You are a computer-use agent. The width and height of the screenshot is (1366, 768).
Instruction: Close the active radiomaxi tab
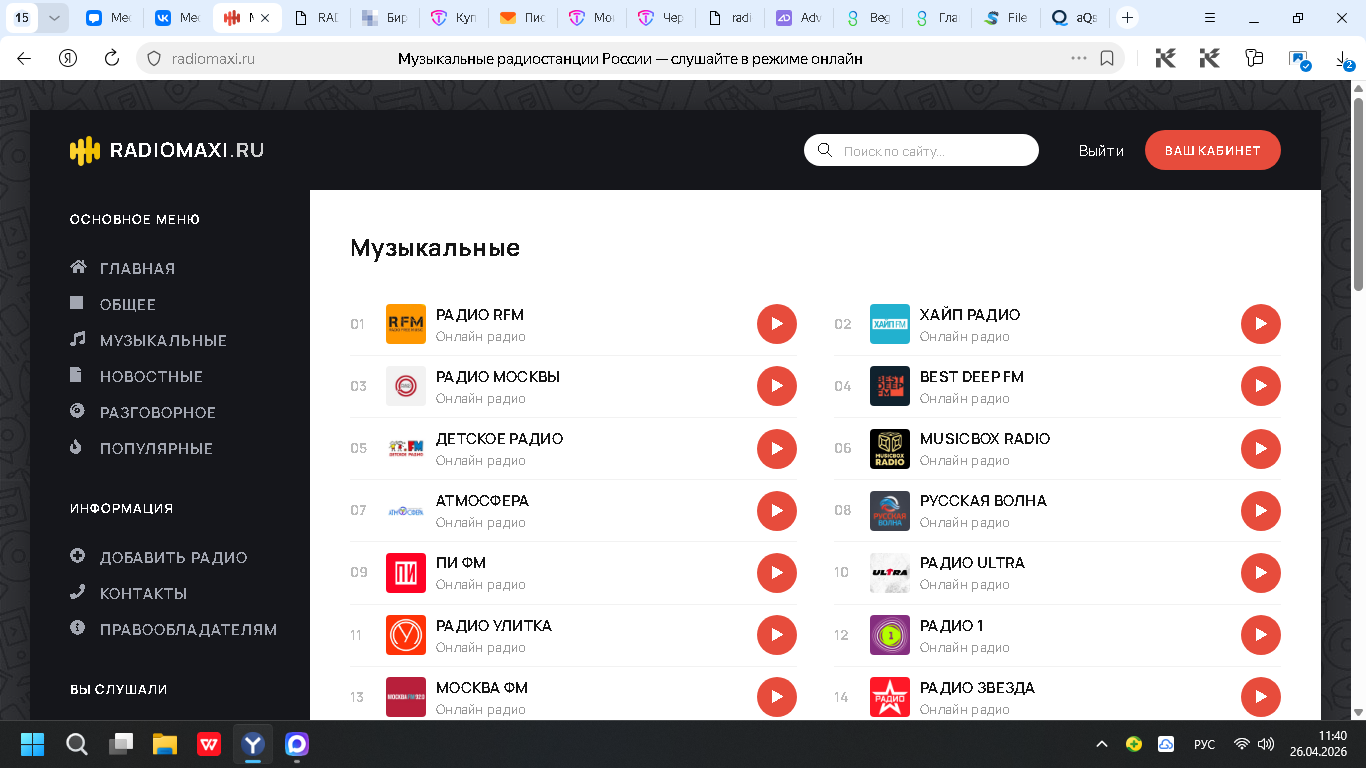[265, 18]
